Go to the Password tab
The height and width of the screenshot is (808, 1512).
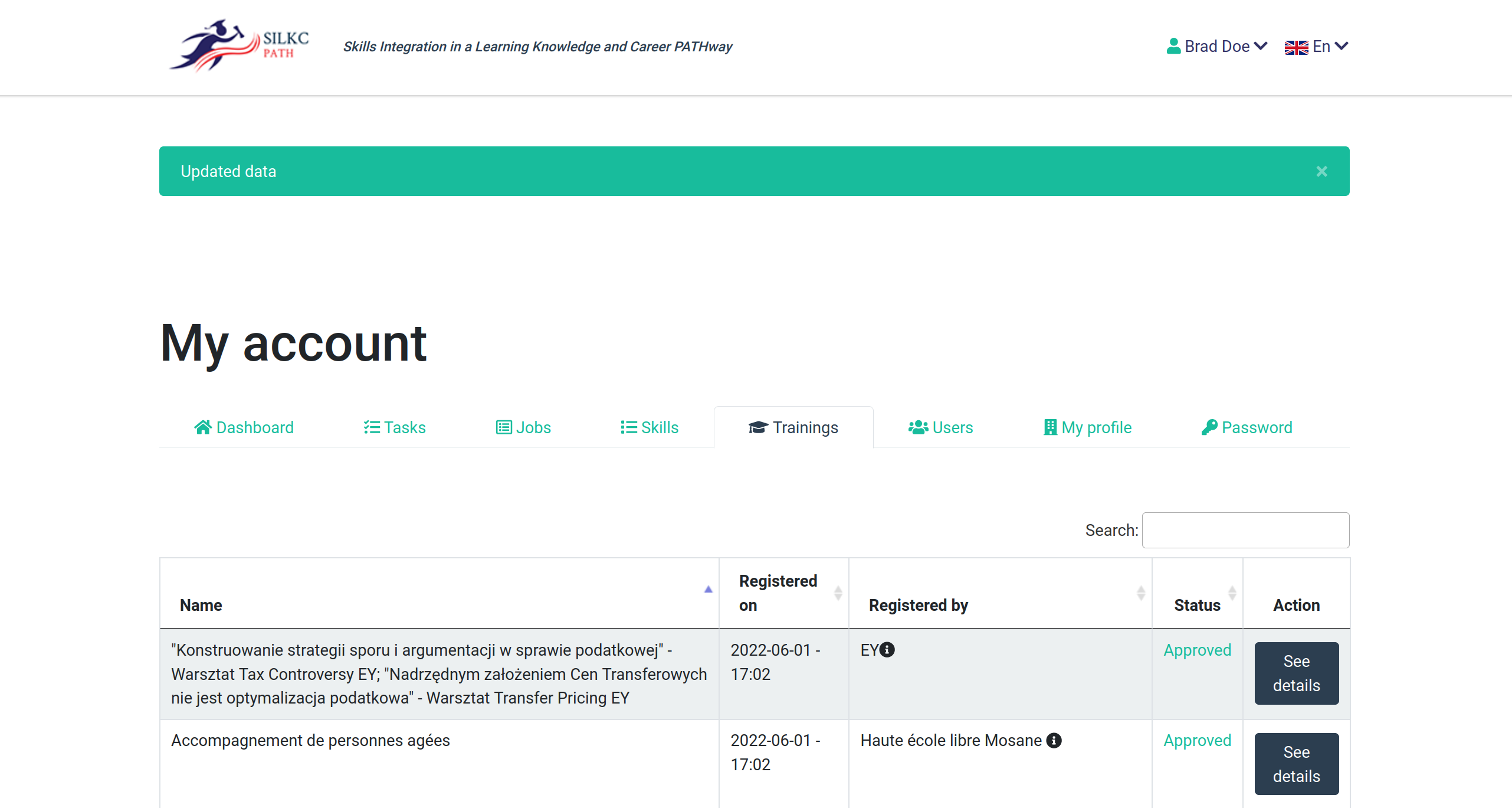tap(1247, 427)
